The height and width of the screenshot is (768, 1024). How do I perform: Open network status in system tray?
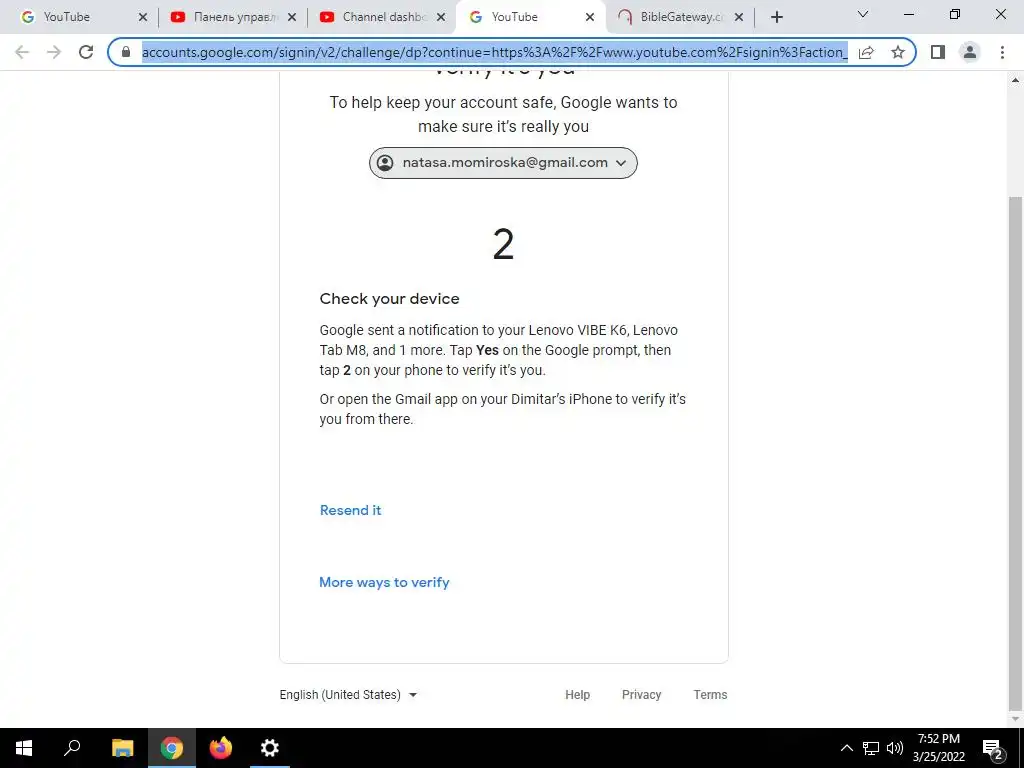tap(871, 748)
